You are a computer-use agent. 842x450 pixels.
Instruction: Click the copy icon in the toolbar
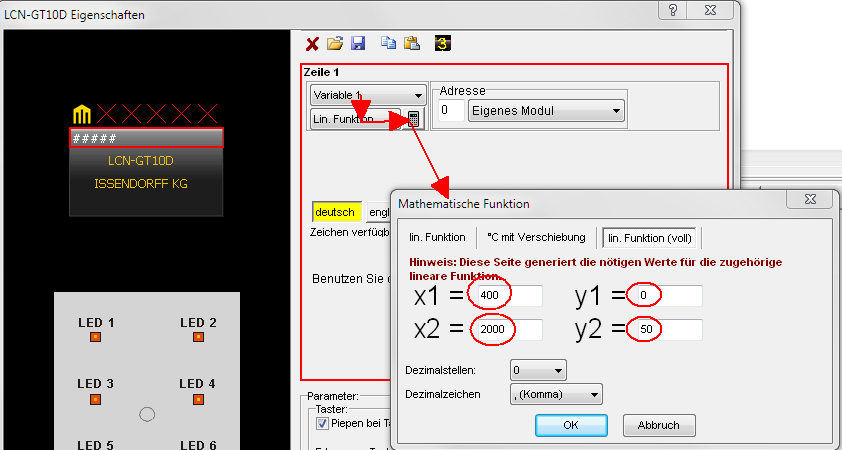389,44
